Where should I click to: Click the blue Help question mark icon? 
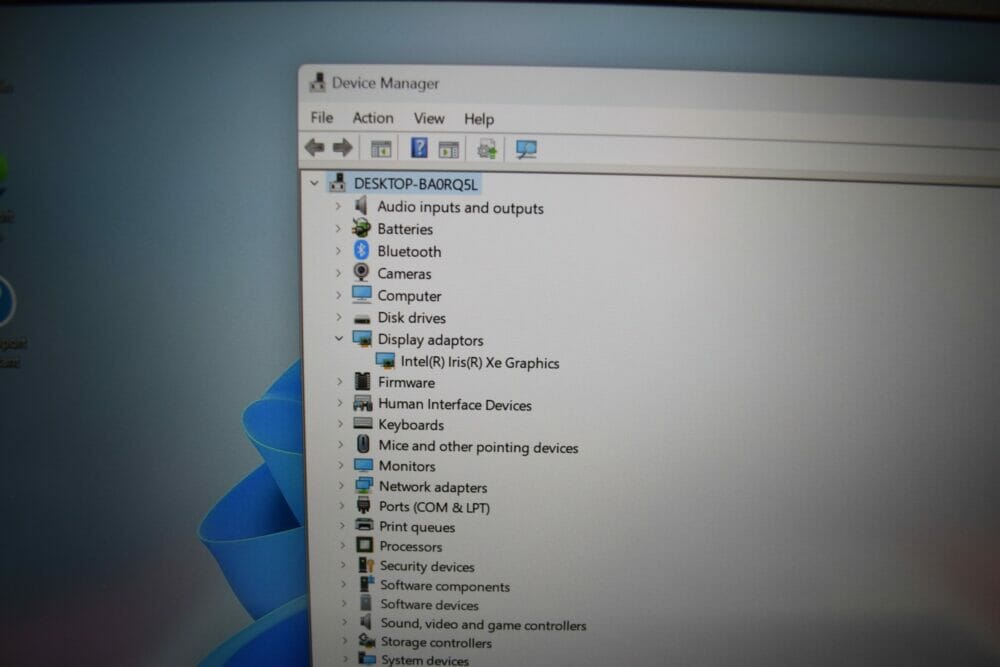tap(419, 148)
